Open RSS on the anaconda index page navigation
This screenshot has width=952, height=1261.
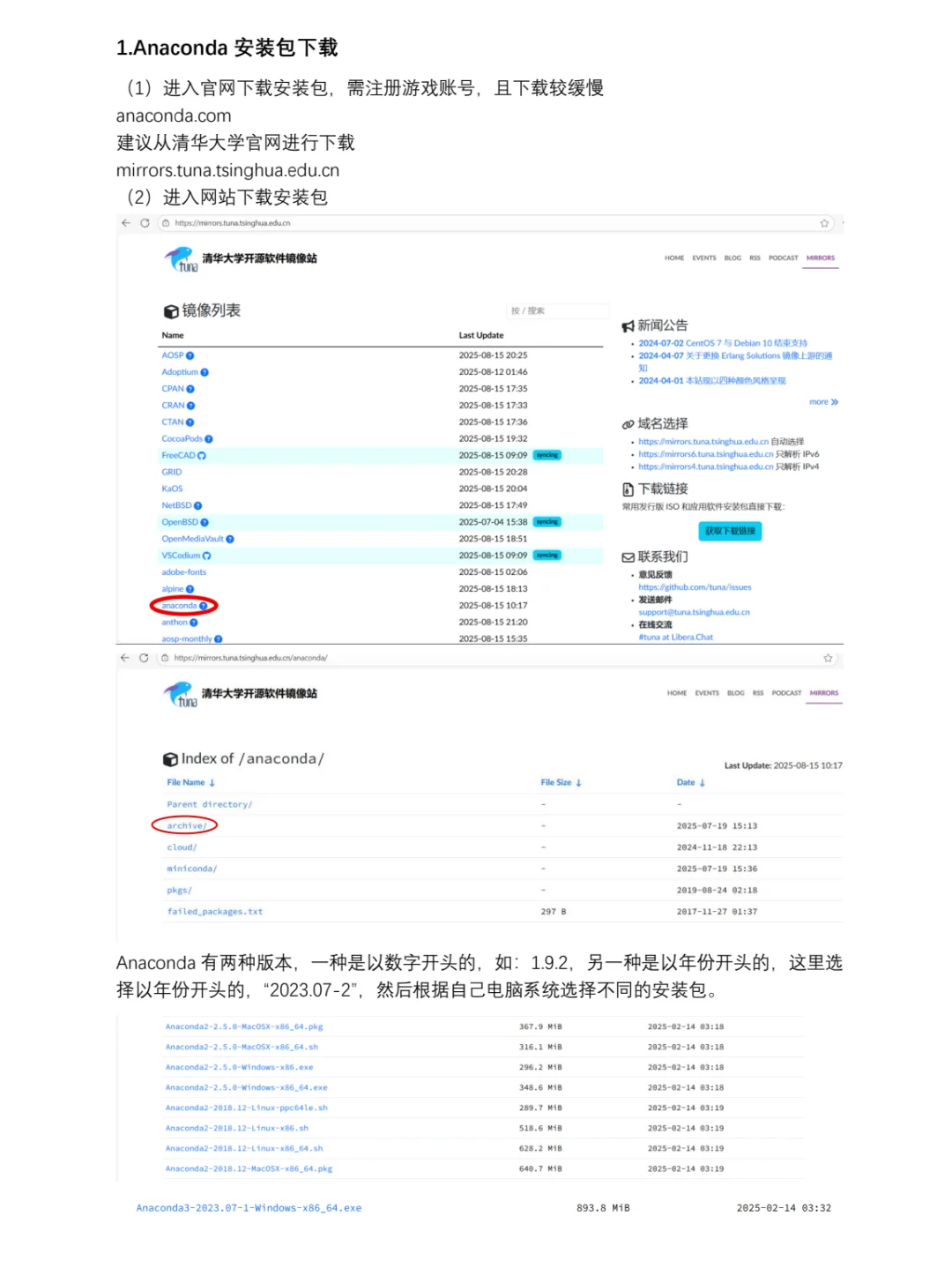(x=758, y=693)
